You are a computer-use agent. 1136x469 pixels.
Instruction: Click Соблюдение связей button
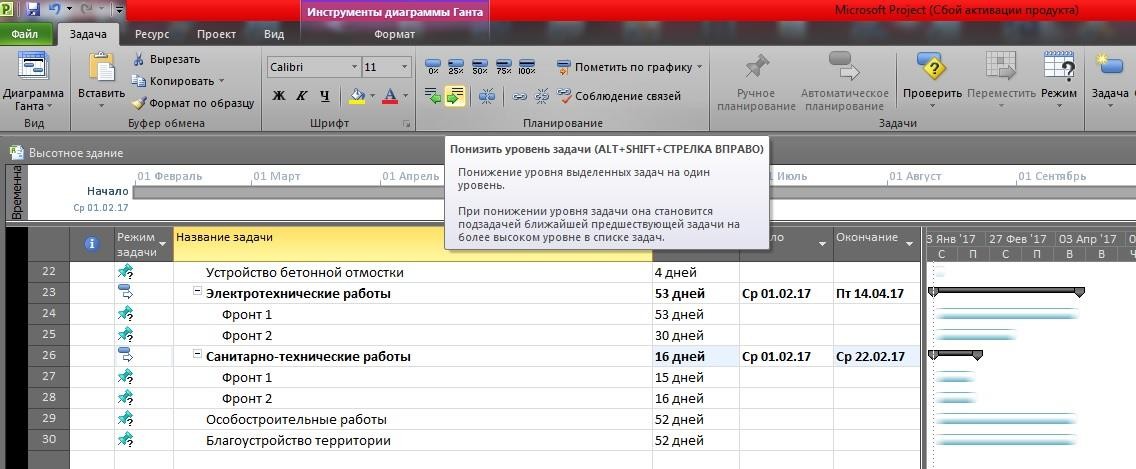(x=619, y=96)
